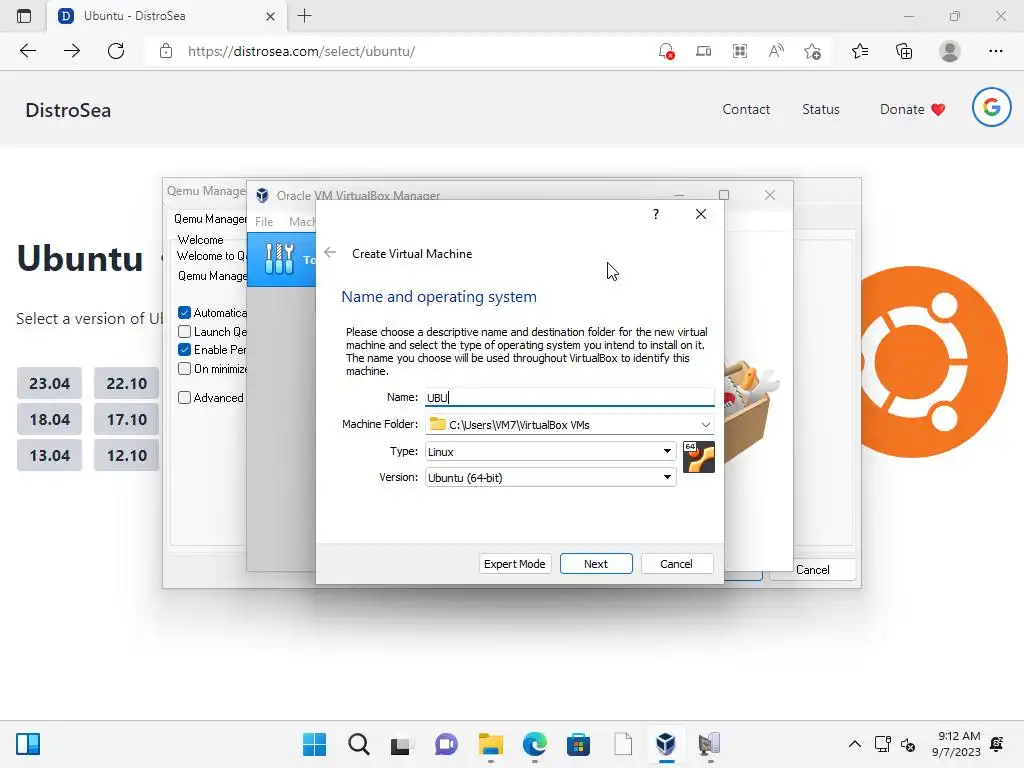Open Microsoft Edge from taskbar

click(x=534, y=744)
